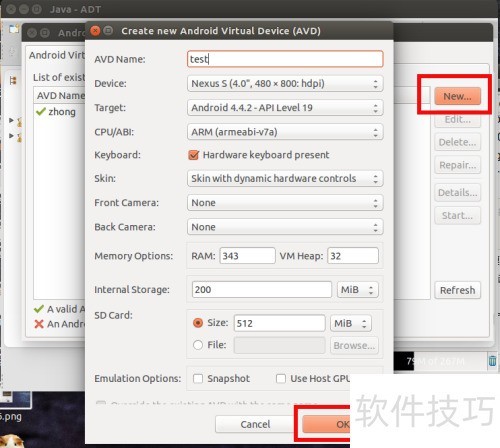500x448 pixels.
Task: Click the Browse... button for SD Card file
Action: click(354, 345)
